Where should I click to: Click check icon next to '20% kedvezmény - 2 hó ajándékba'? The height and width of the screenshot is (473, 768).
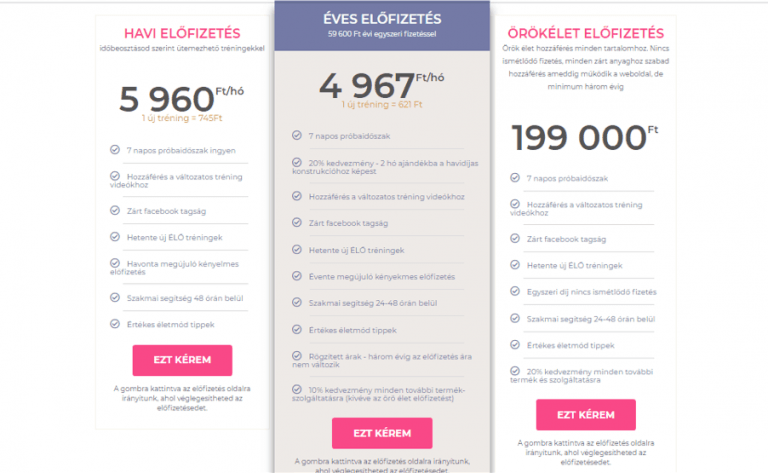(x=297, y=162)
